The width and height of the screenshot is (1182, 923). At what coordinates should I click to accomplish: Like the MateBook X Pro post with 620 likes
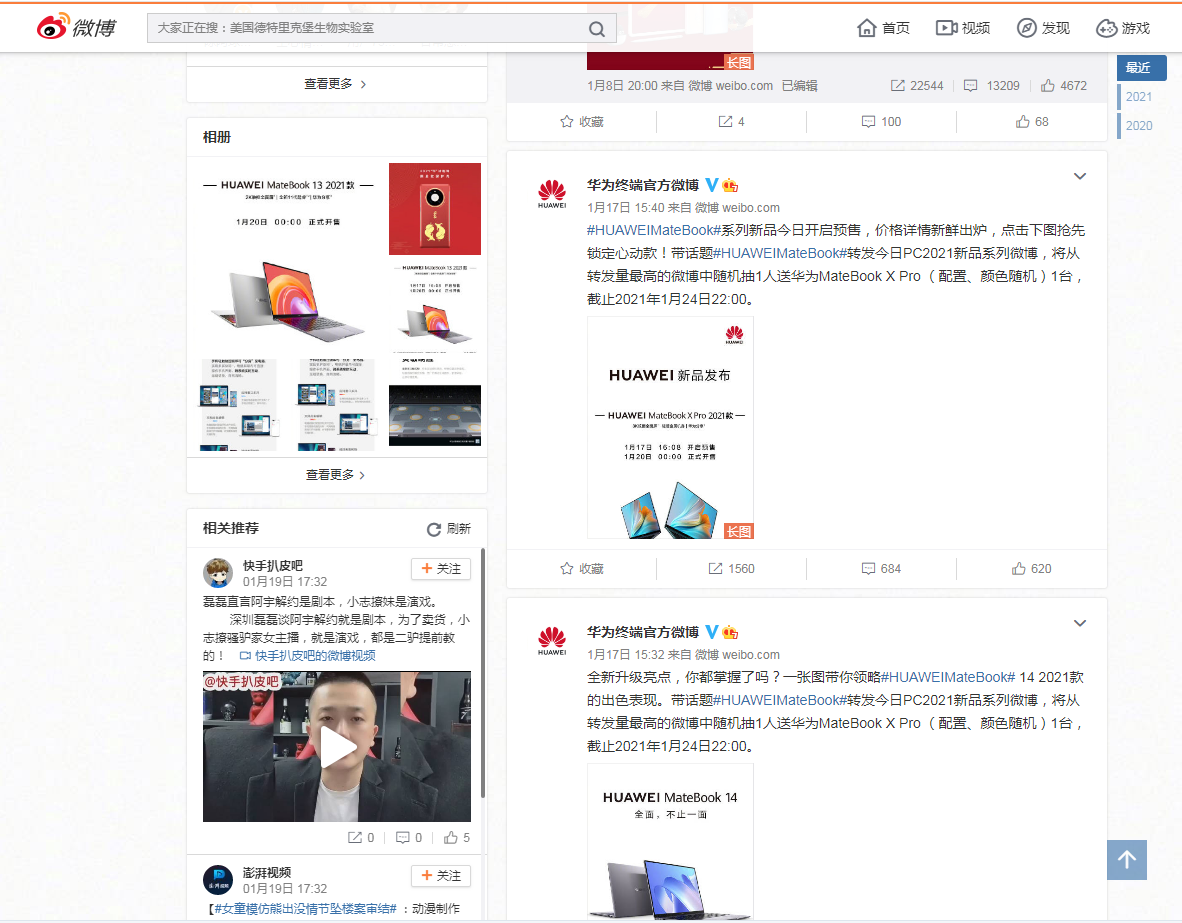(x=1031, y=568)
